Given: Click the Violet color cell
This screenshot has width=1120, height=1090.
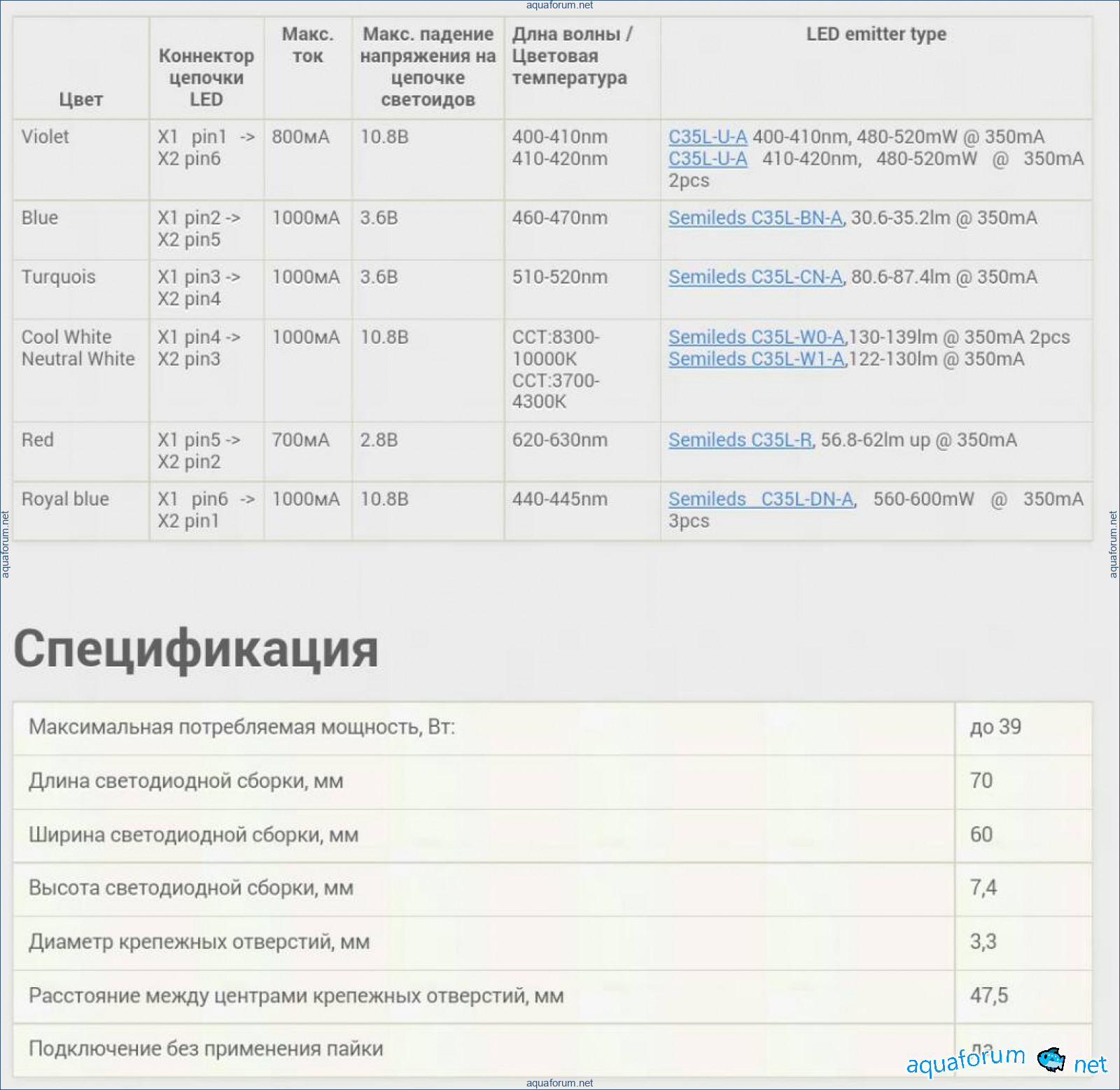Looking at the screenshot, I should 45,137.
